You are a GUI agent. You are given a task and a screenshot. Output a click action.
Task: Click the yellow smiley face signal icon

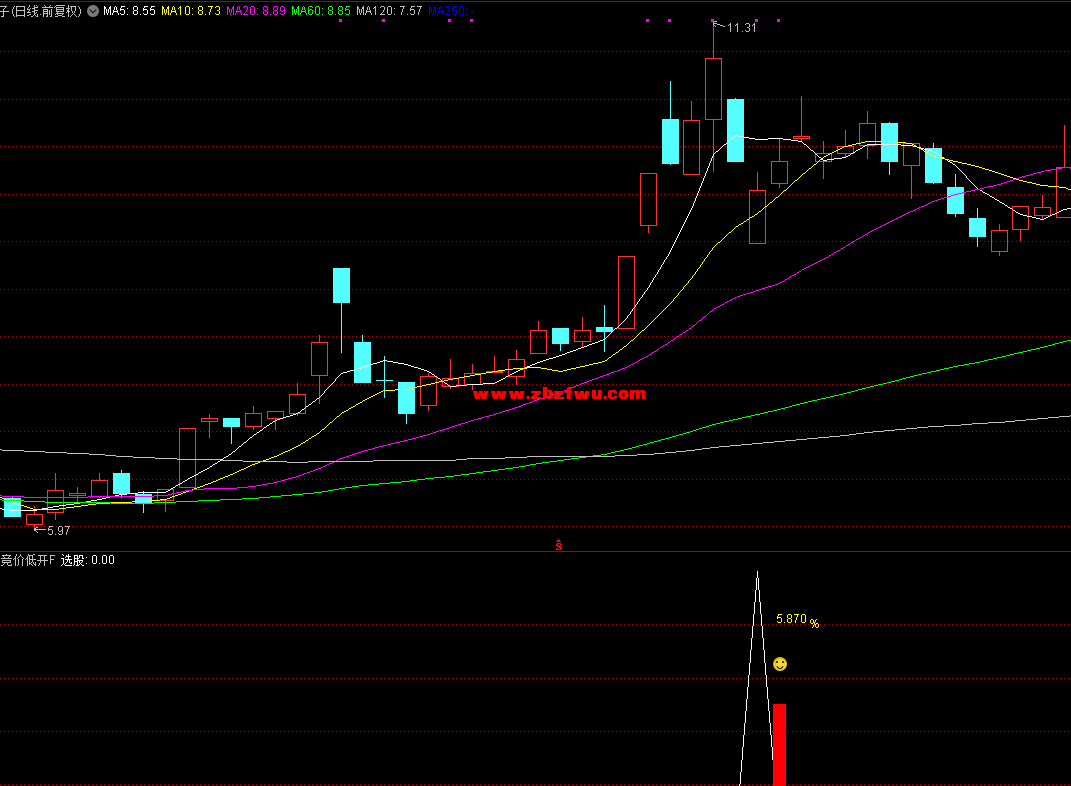coord(780,664)
